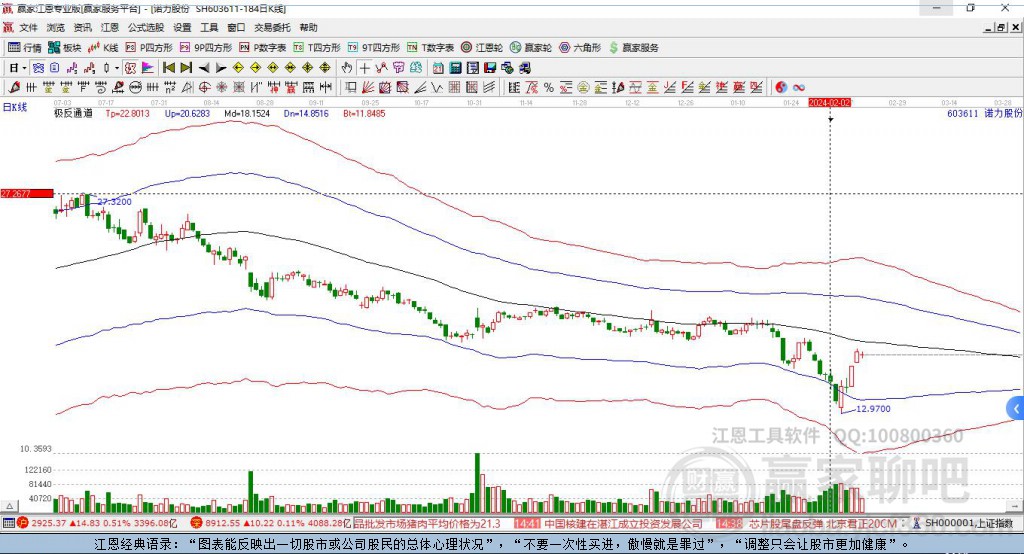This screenshot has height=554, width=1024.
Task: Click the last yellow diamond arrow icon
Action: click(325, 68)
